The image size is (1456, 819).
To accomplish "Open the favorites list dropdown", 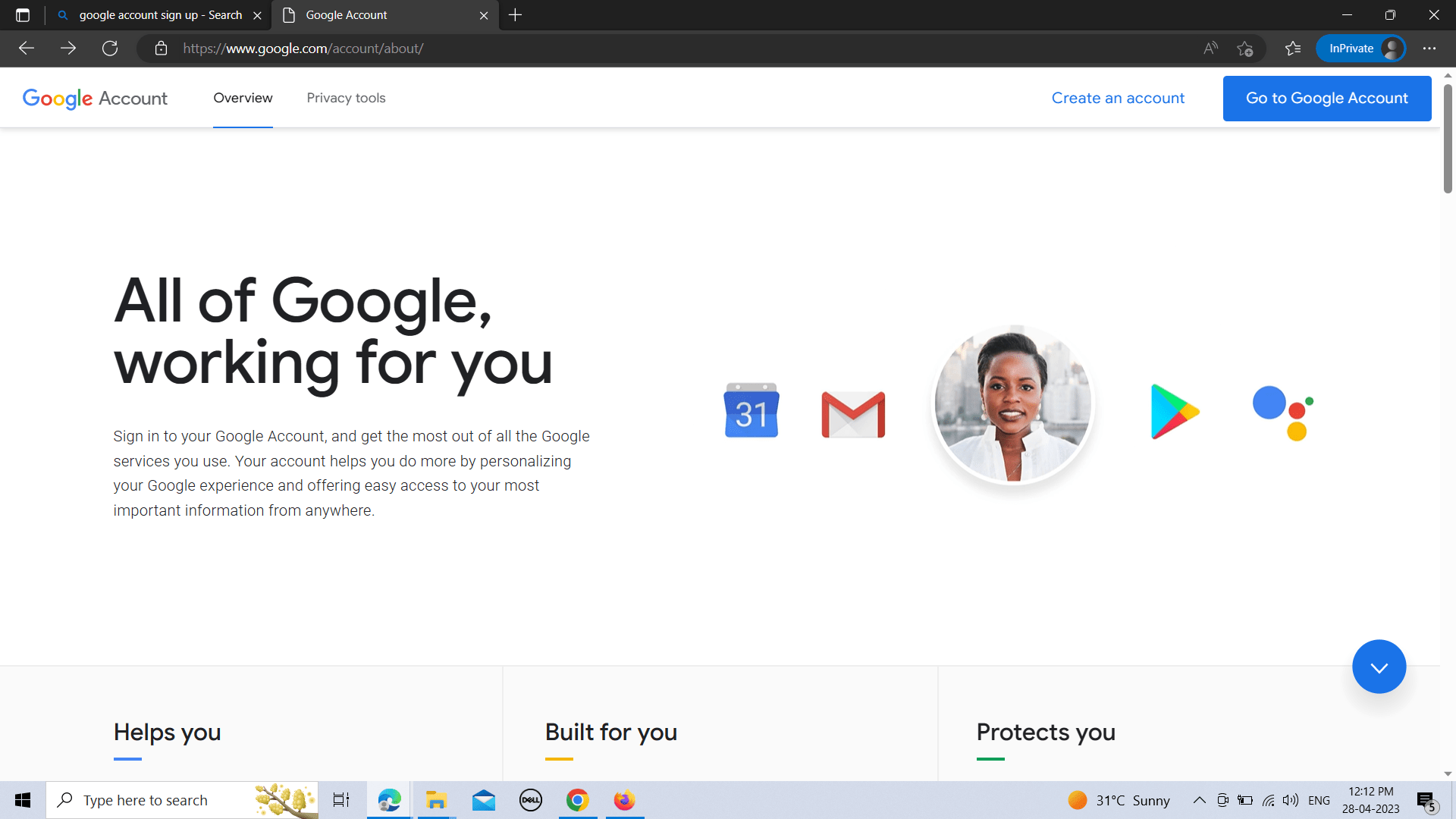I will 1293,48.
